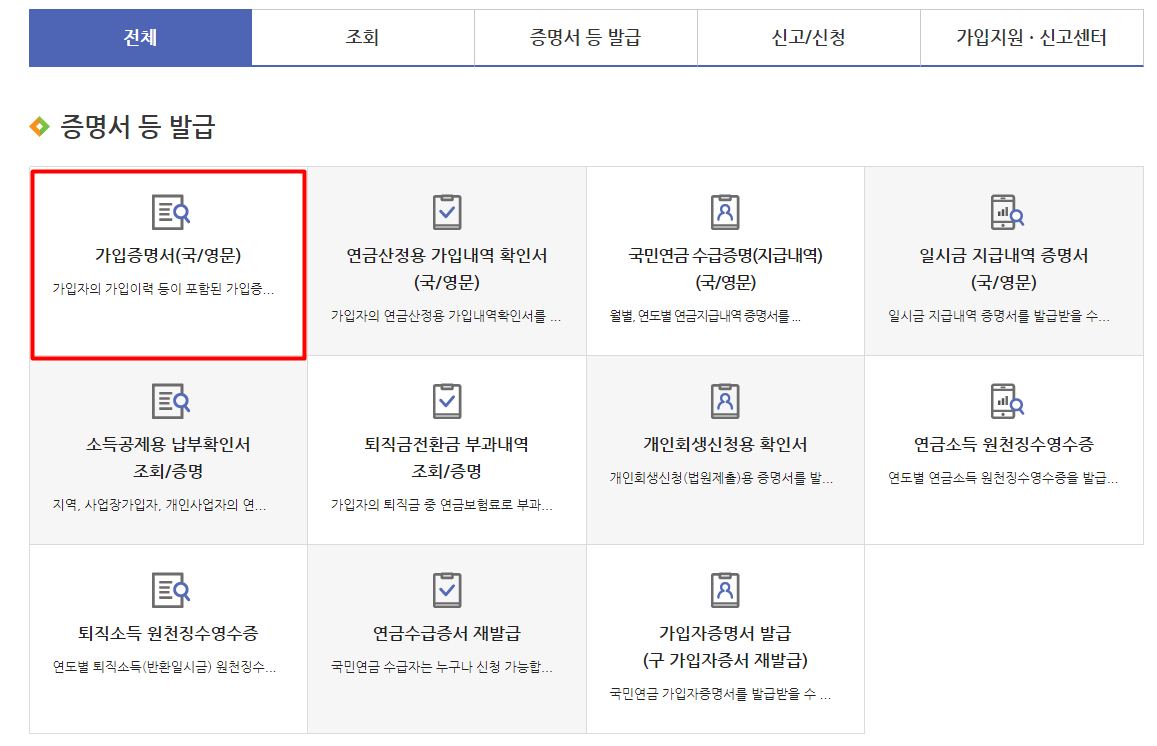Select the 퇴직금전환금 부과내역 clipboard icon
This screenshot has width=1157, height=746.
[445, 398]
